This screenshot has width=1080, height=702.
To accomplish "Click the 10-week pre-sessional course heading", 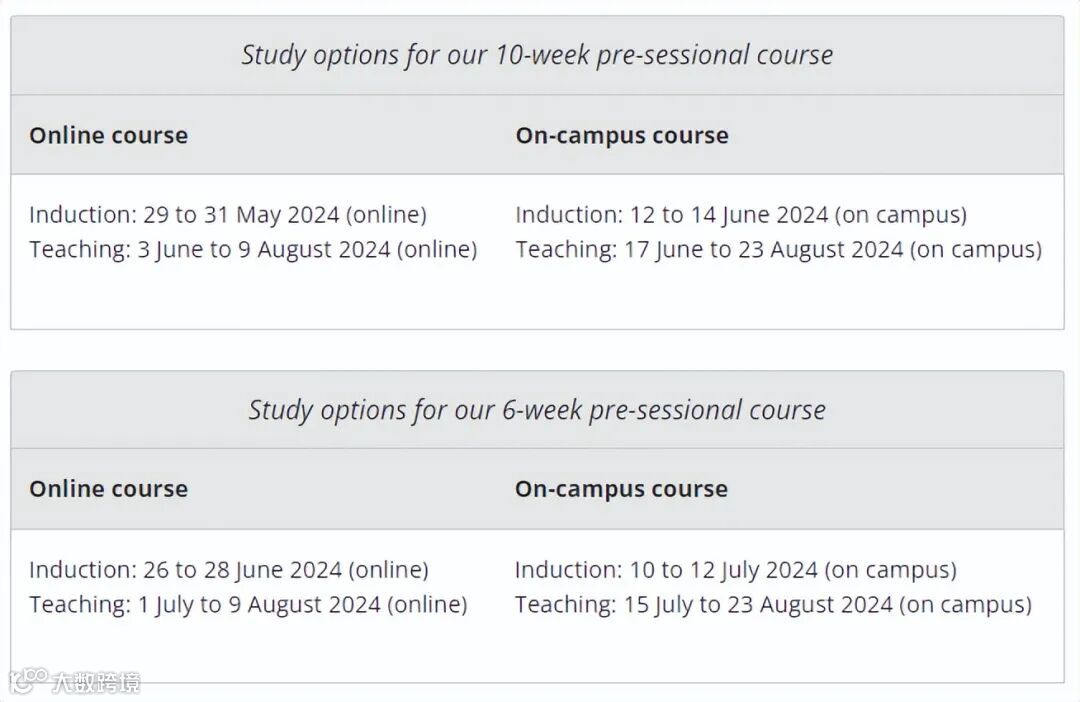I will [x=537, y=55].
